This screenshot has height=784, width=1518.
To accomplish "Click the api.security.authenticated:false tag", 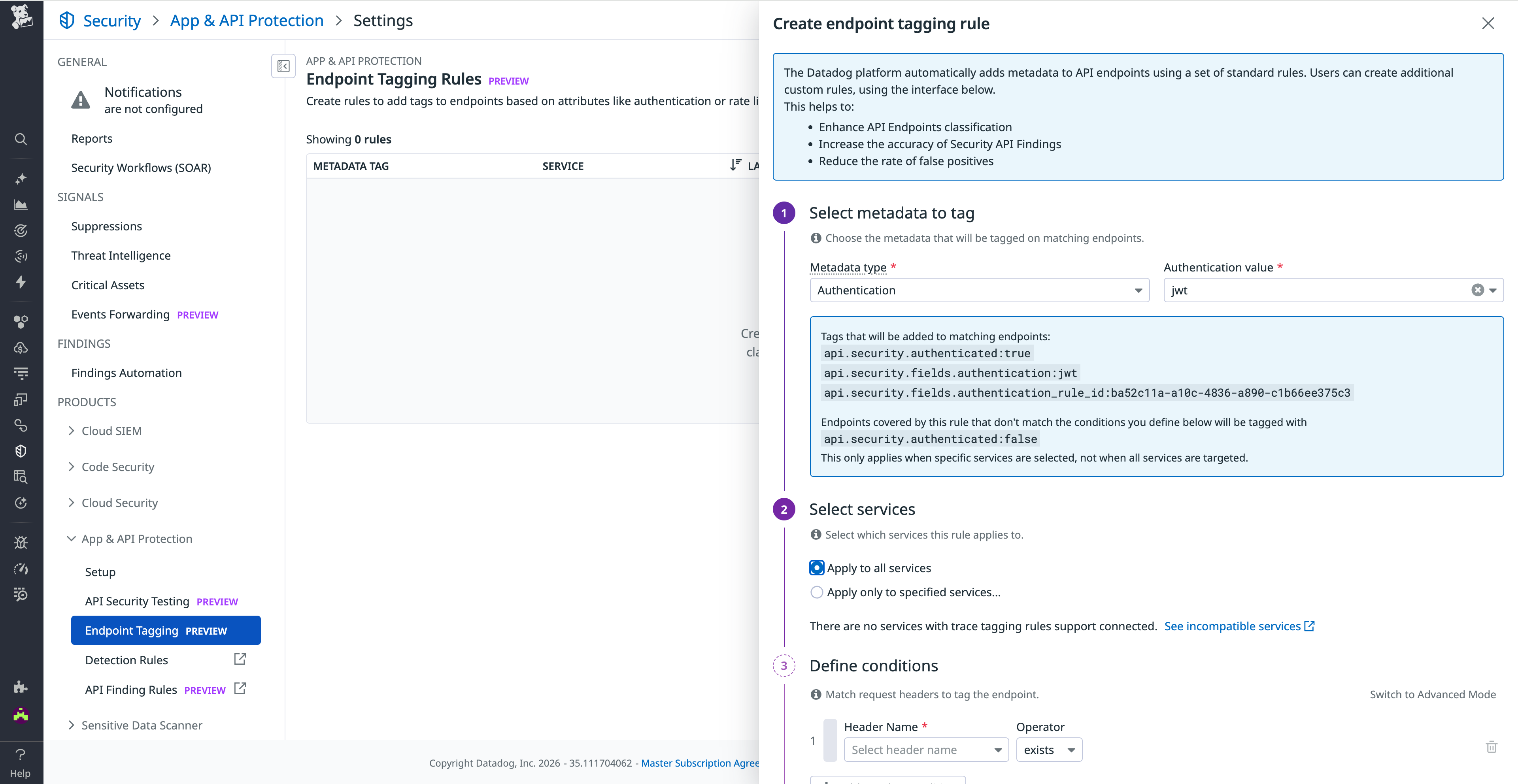I will (931, 439).
